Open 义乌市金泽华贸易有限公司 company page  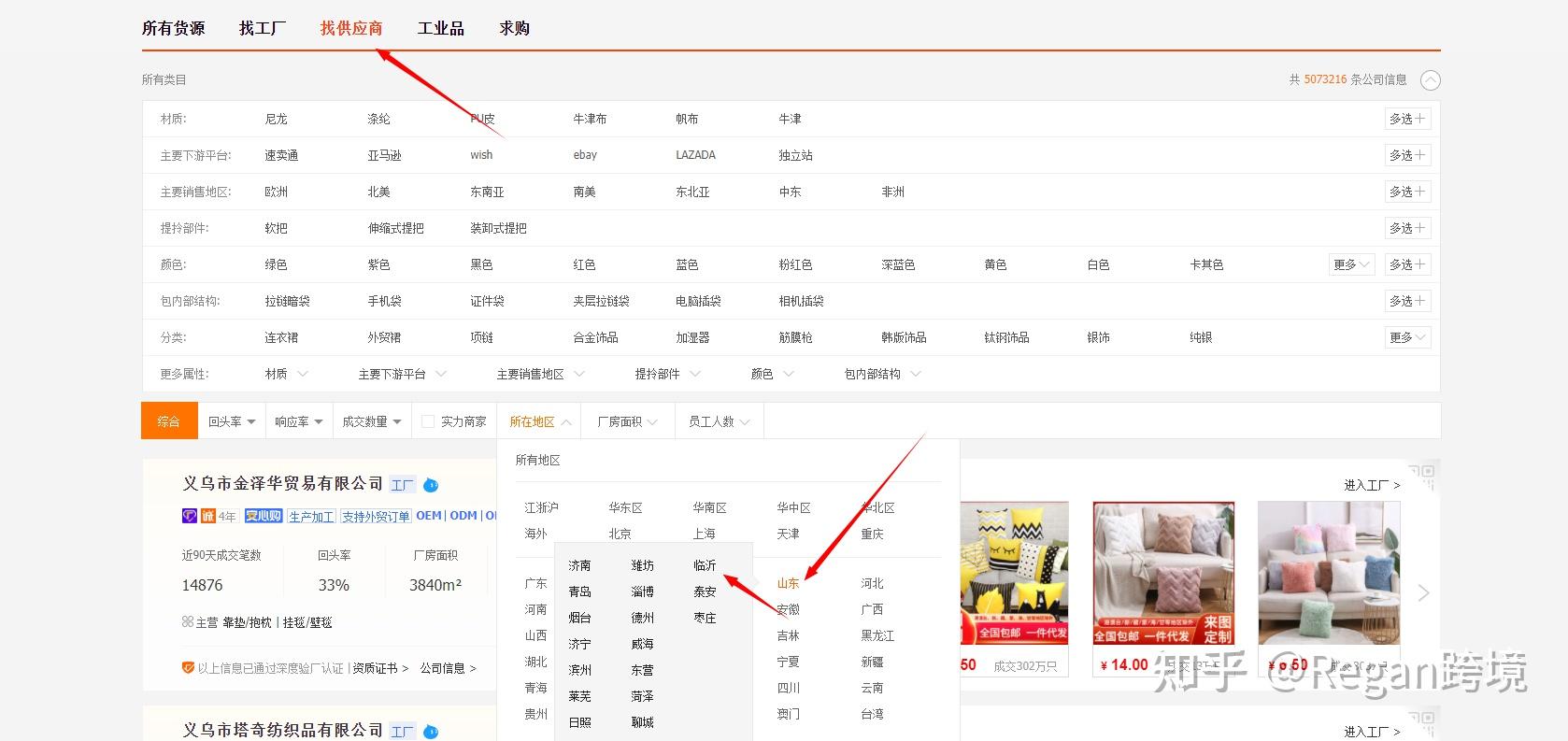point(283,483)
